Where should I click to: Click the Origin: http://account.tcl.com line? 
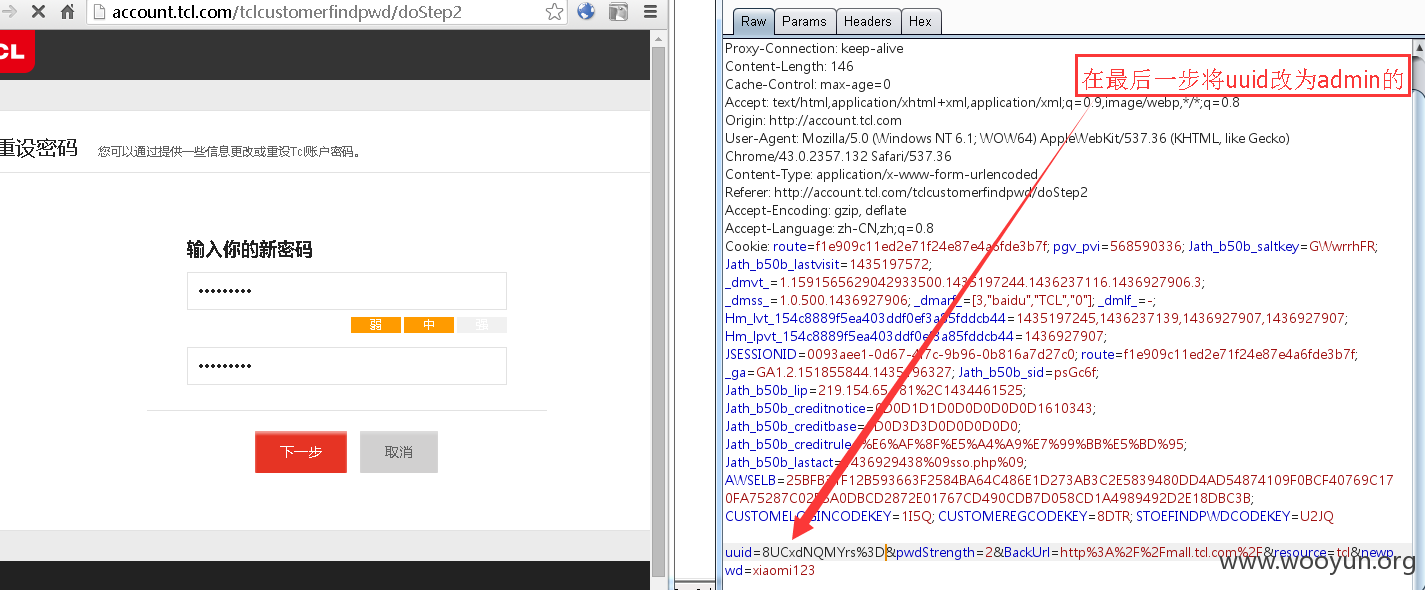click(x=813, y=120)
